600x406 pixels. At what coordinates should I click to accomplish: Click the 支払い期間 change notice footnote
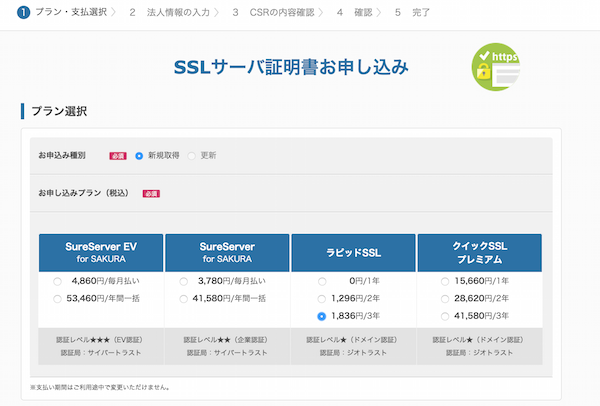(100, 387)
